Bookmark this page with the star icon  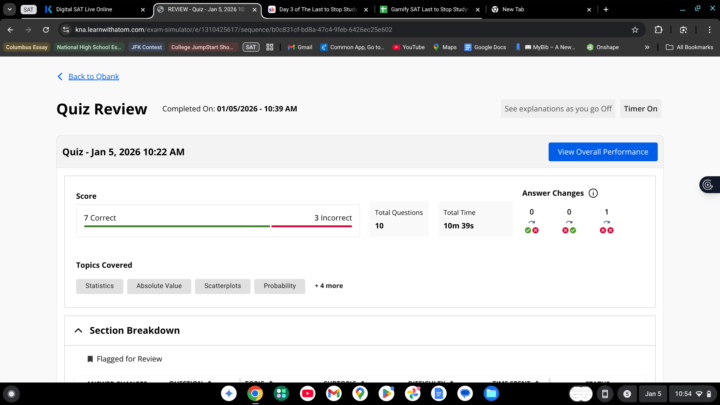pyautogui.click(x=634, y=29)
